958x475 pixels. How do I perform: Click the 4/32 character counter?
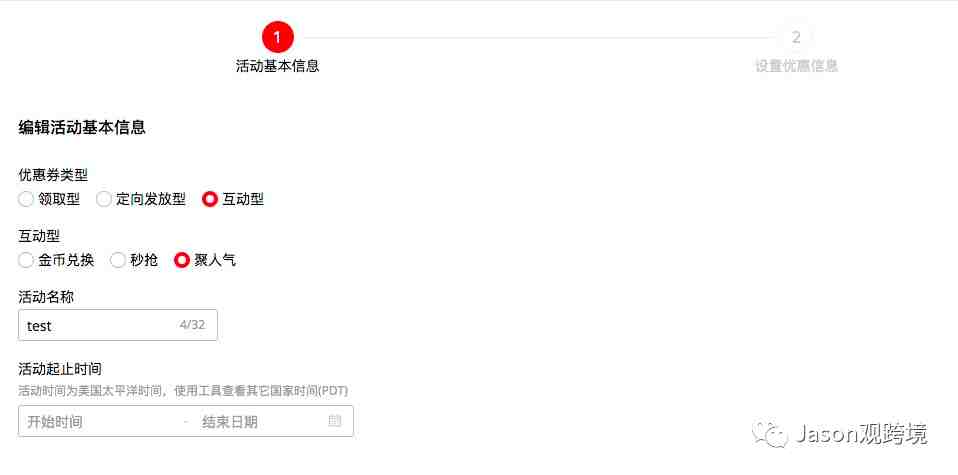click(192, 325)
